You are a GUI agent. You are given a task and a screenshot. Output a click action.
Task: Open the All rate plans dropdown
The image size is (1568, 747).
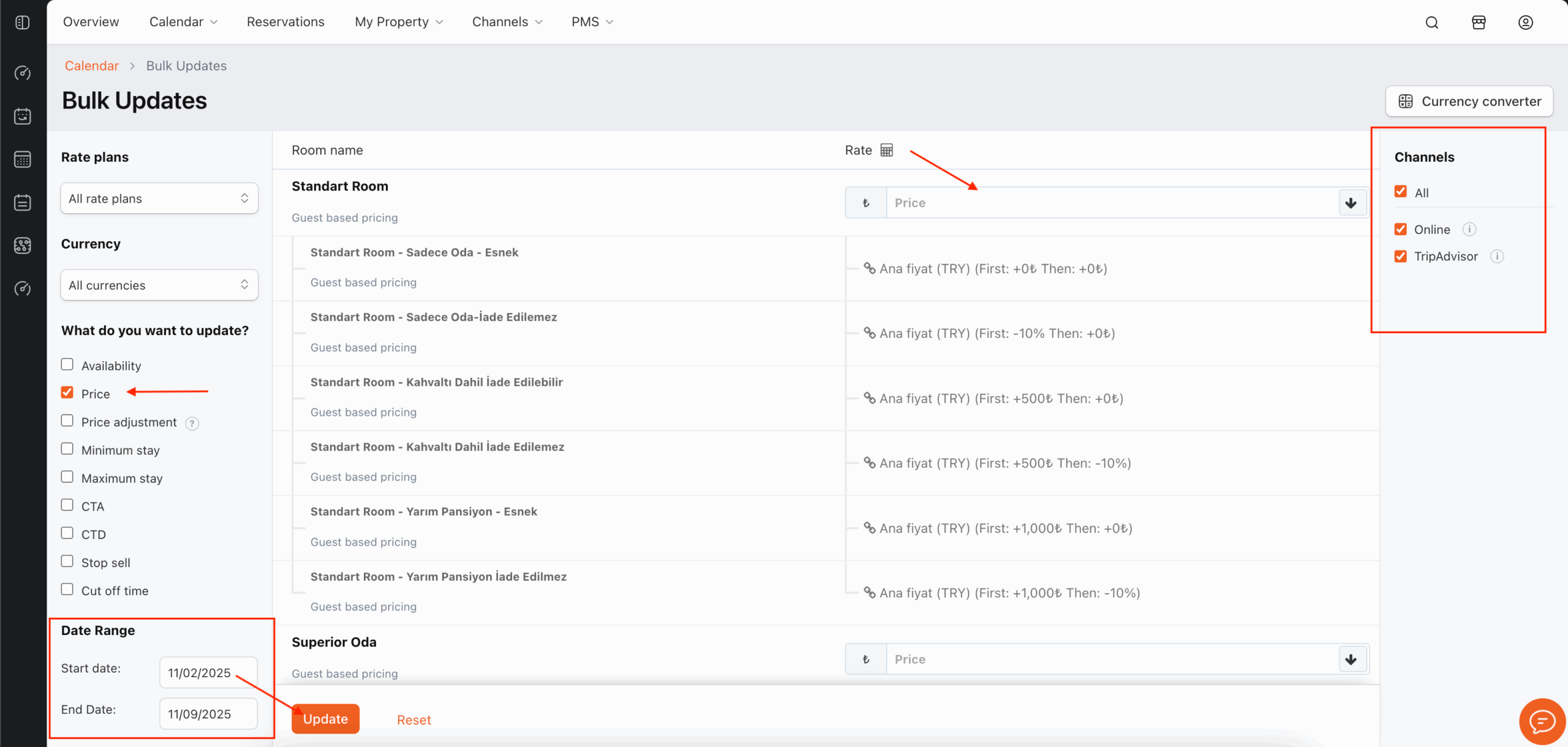coord(159,198)
